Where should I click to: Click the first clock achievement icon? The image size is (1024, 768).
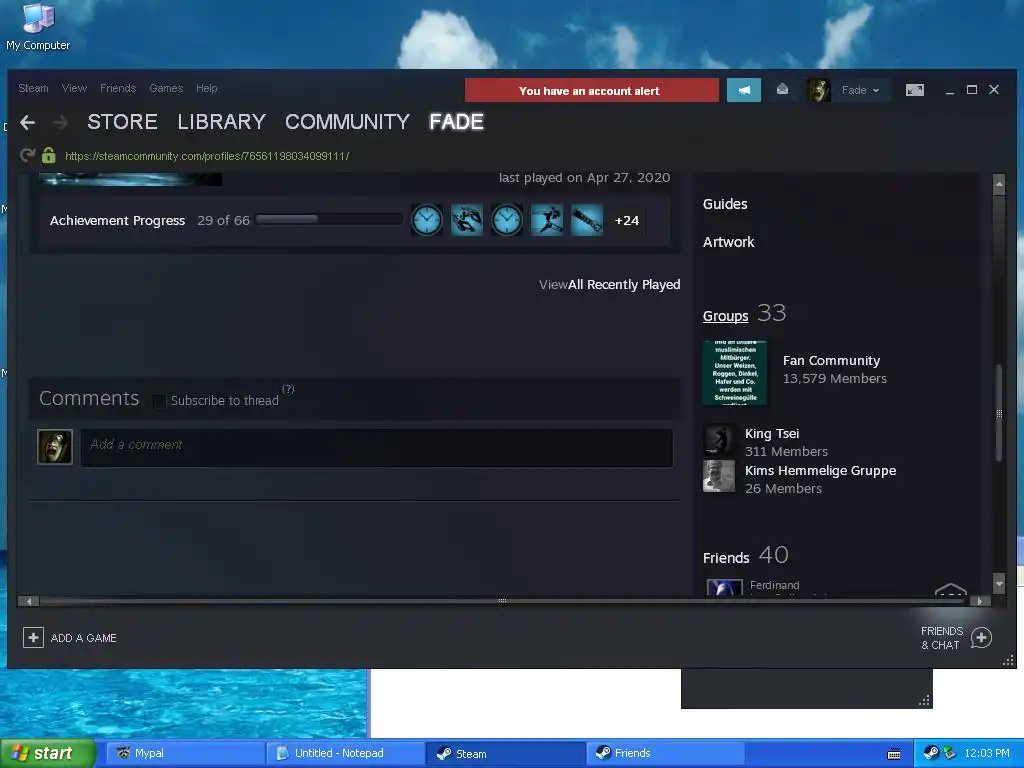pos(426,220)
